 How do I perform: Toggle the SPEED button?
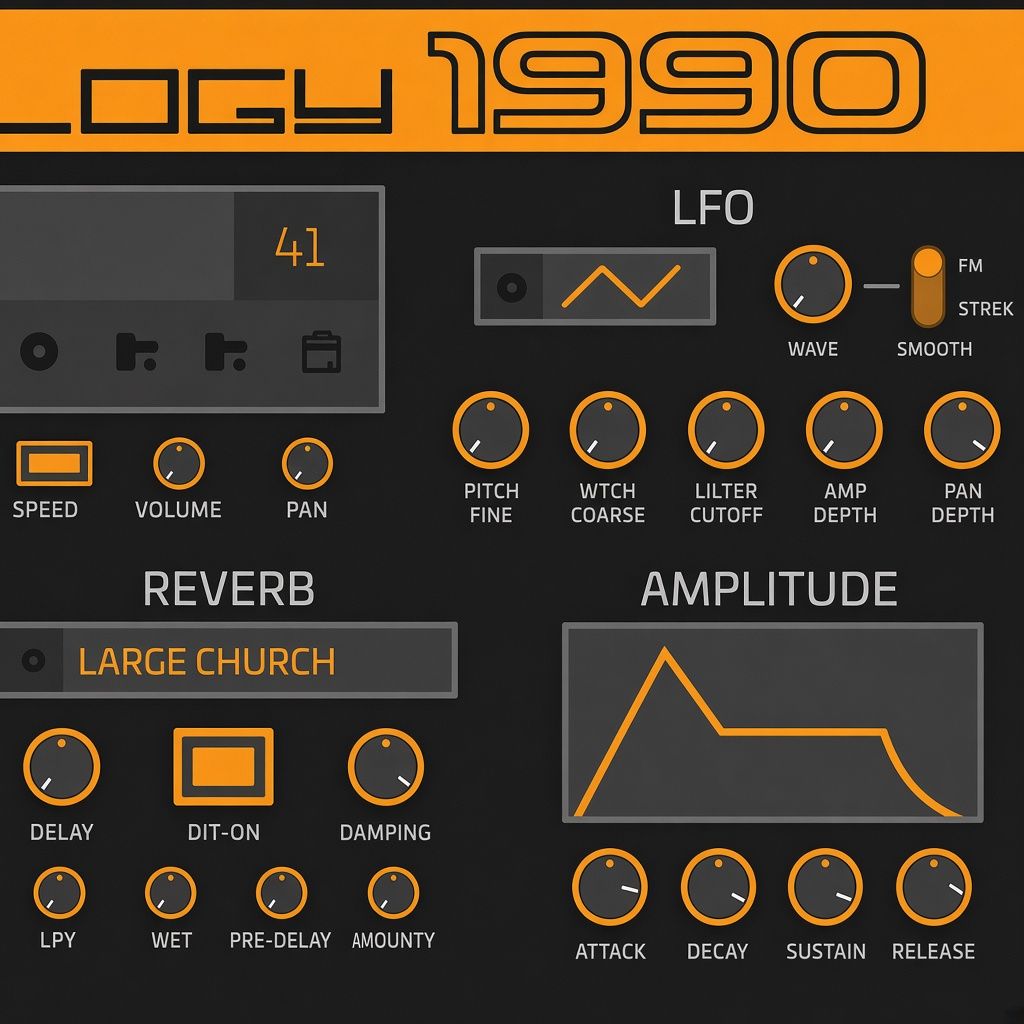pyautogui.click(x=54, y=464)
